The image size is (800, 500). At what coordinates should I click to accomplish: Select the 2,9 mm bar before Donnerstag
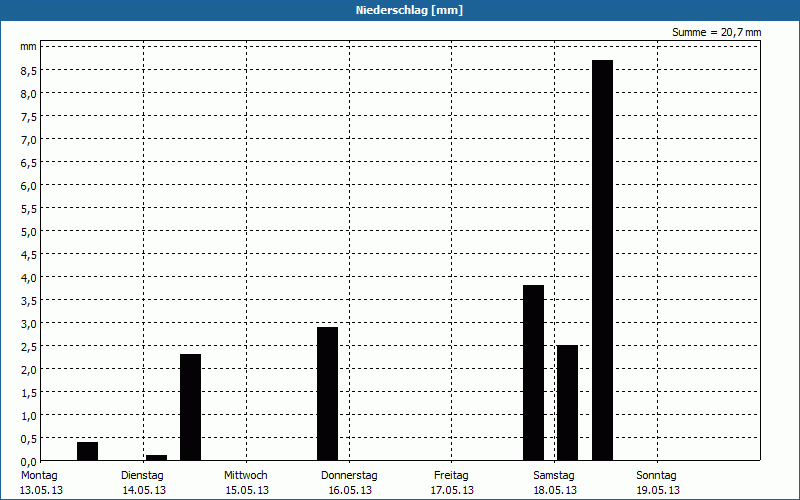tap(328, 393)
